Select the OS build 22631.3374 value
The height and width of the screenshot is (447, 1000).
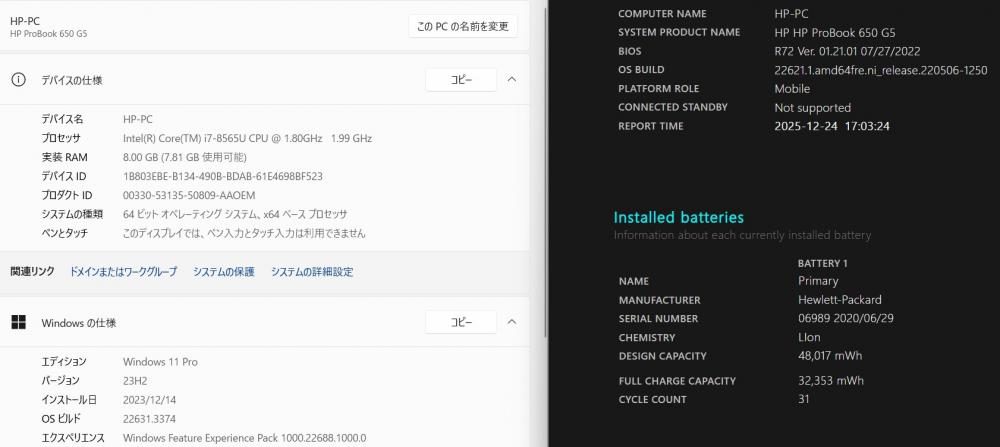click(x=149, y=419)
